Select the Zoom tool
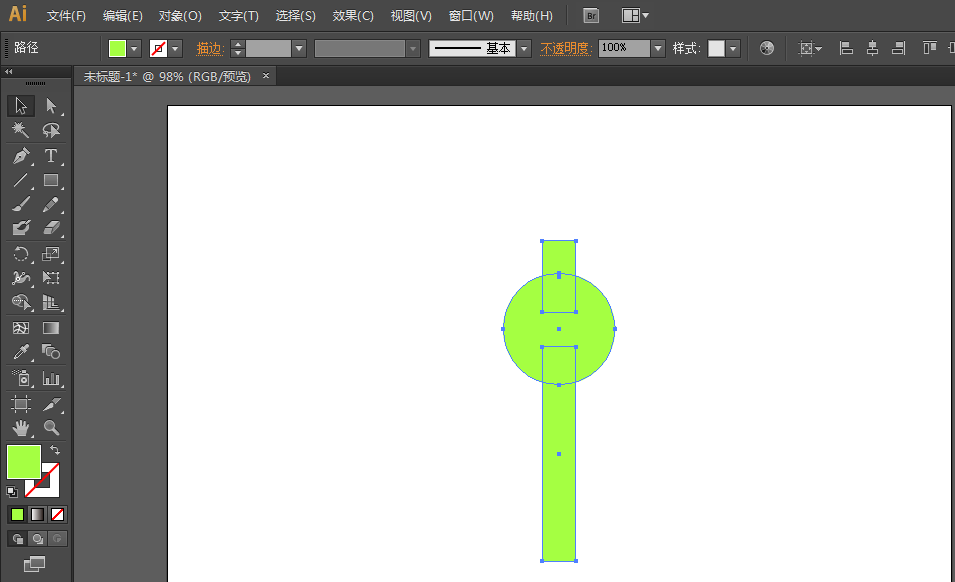Image resolution: width=955 pixels, height=582 pixels. 51,428
